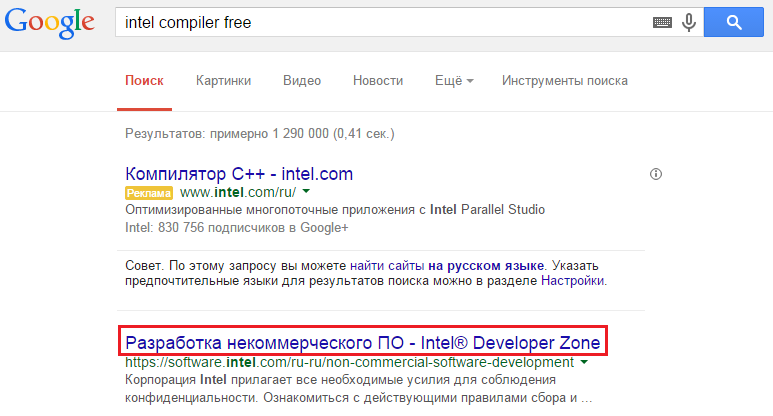Click the ad info circle icon
Screen dimensions: 773x416
656,174
